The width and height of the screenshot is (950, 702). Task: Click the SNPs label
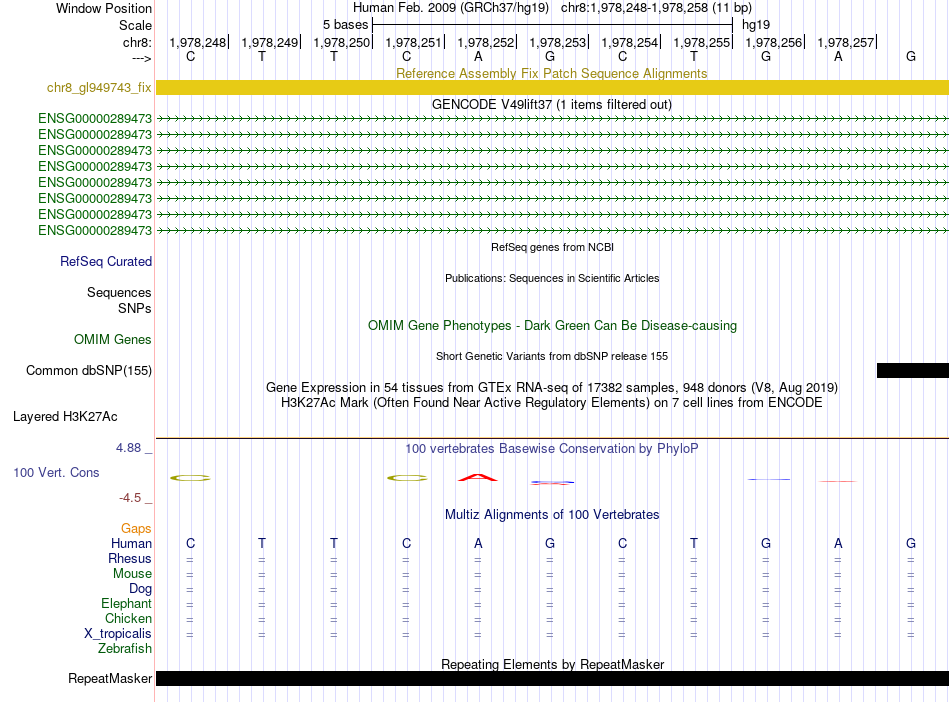pyautogui.click(x=135, y=308)
